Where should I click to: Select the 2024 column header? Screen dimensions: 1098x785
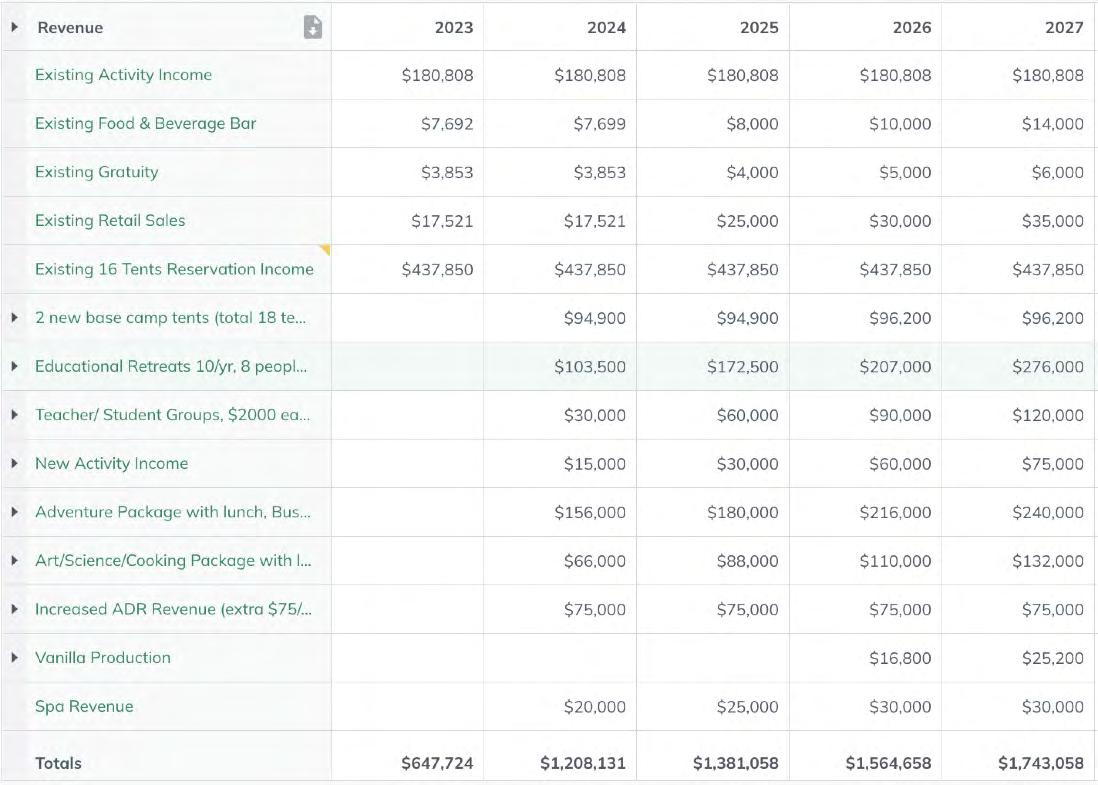606,27
